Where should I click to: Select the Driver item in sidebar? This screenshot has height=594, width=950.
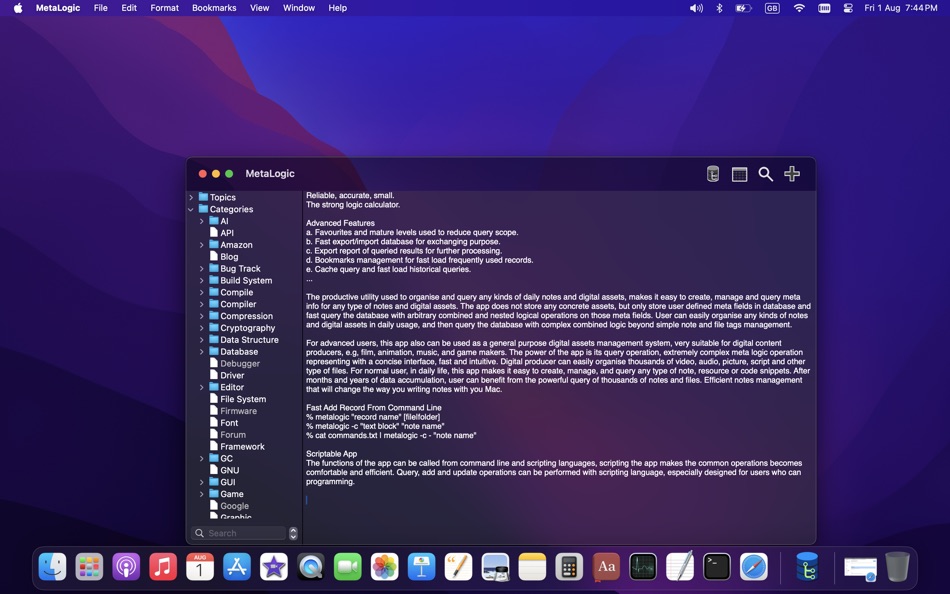(x=227, y=375)
